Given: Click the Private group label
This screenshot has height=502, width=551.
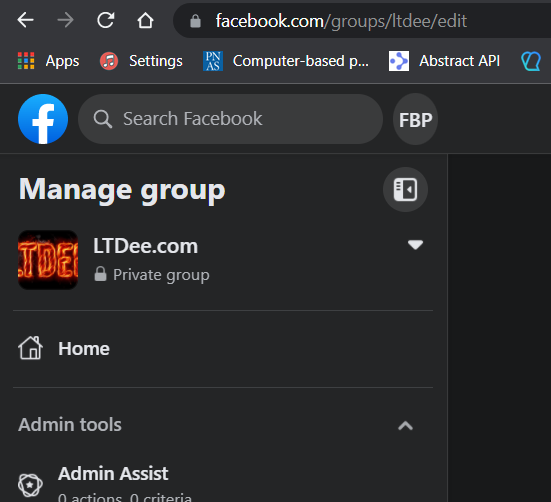Looking at the screenshot, I should (161, 275).
